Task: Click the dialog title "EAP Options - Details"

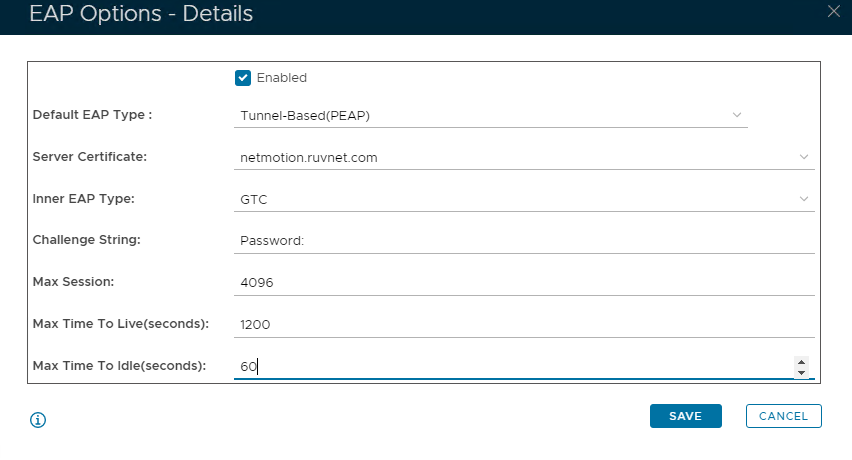Action: click(x=140, y=14)
